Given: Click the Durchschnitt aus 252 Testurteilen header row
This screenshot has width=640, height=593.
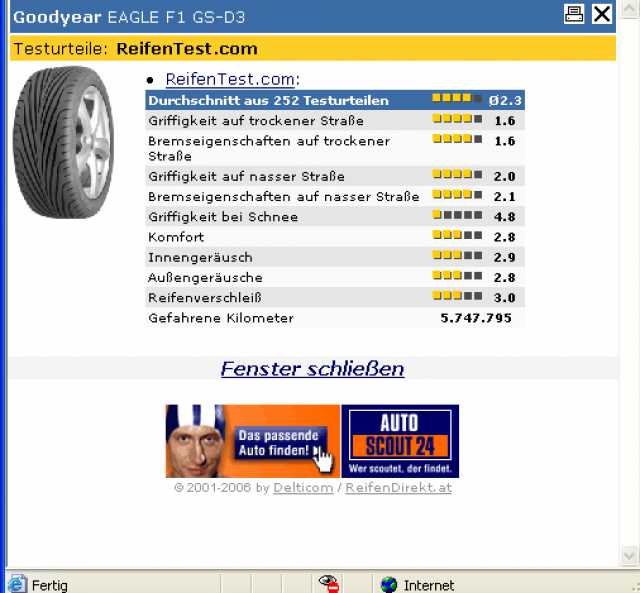Looking at the screenshot, I should tap(335, 100).
